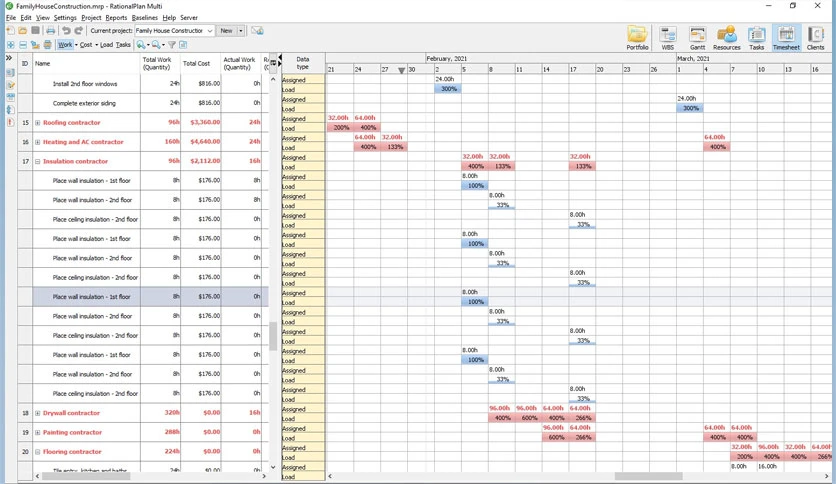
Task: Click the New button
Action: pyautogui.click(x=227, y=30)
